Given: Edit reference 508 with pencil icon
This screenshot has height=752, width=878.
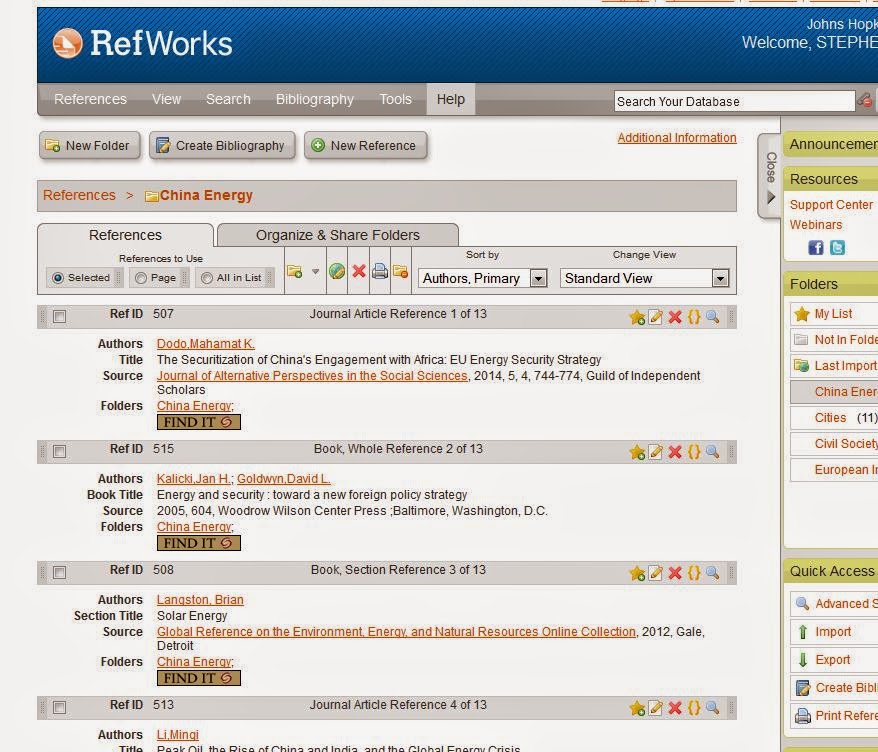Looking at the screenshot, I should (x=655, y=573).
